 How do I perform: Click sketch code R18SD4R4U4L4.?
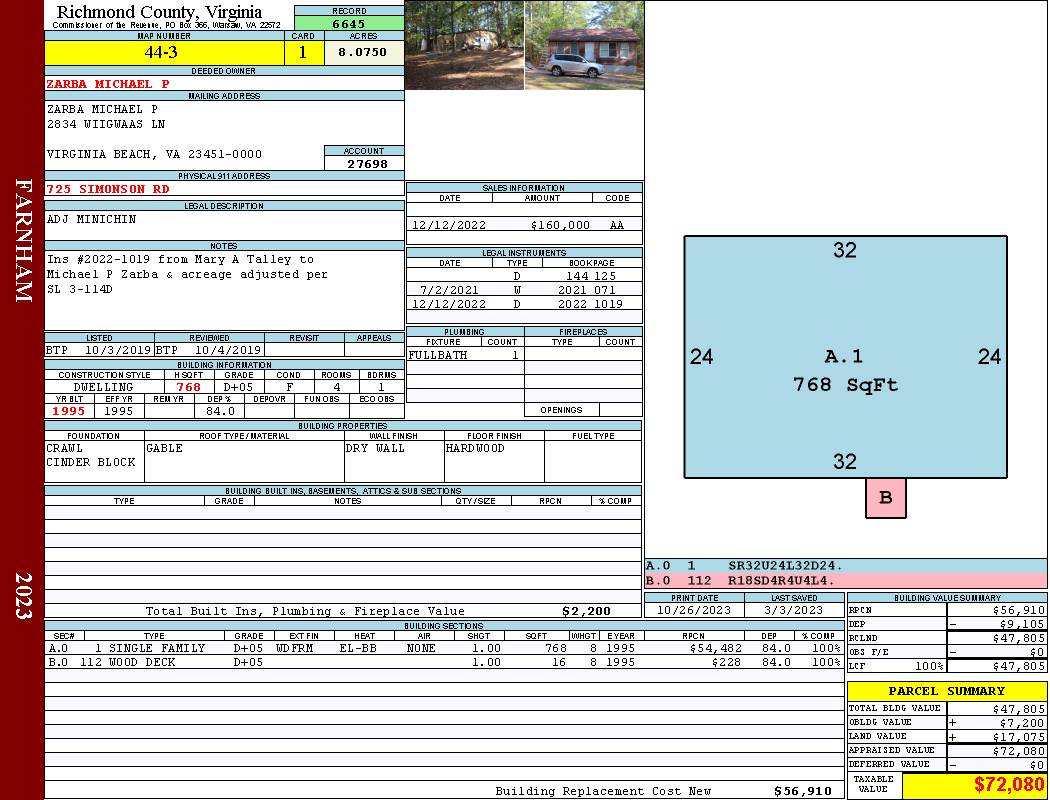(x=781, y=580)
